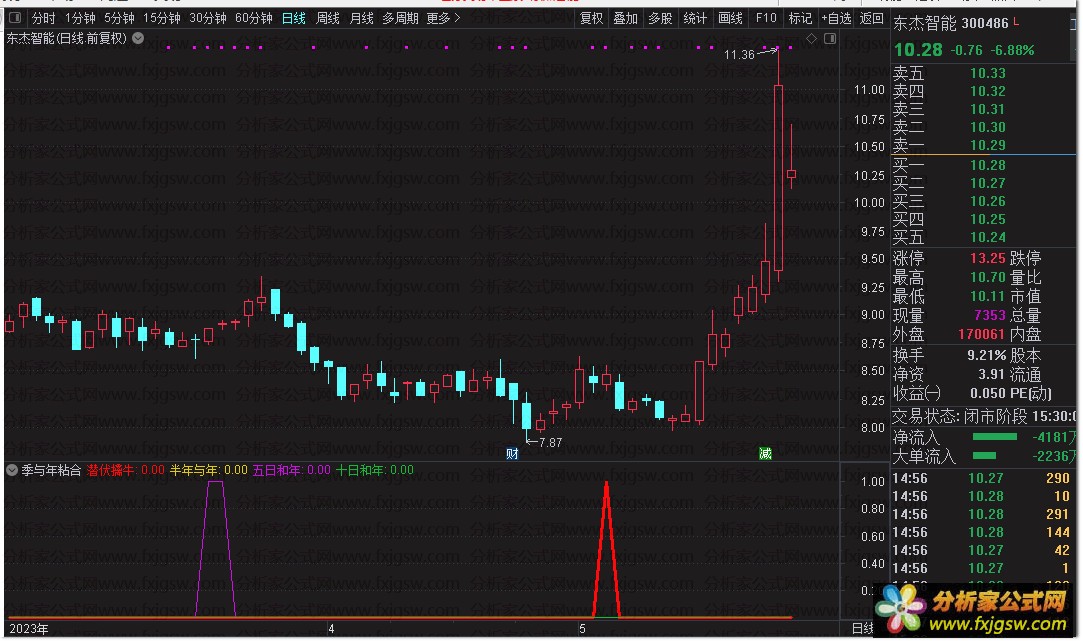This screenshot has width=1083, height=641.
Task: Click the red spike in the indicator panel
Action: (606, 549)
